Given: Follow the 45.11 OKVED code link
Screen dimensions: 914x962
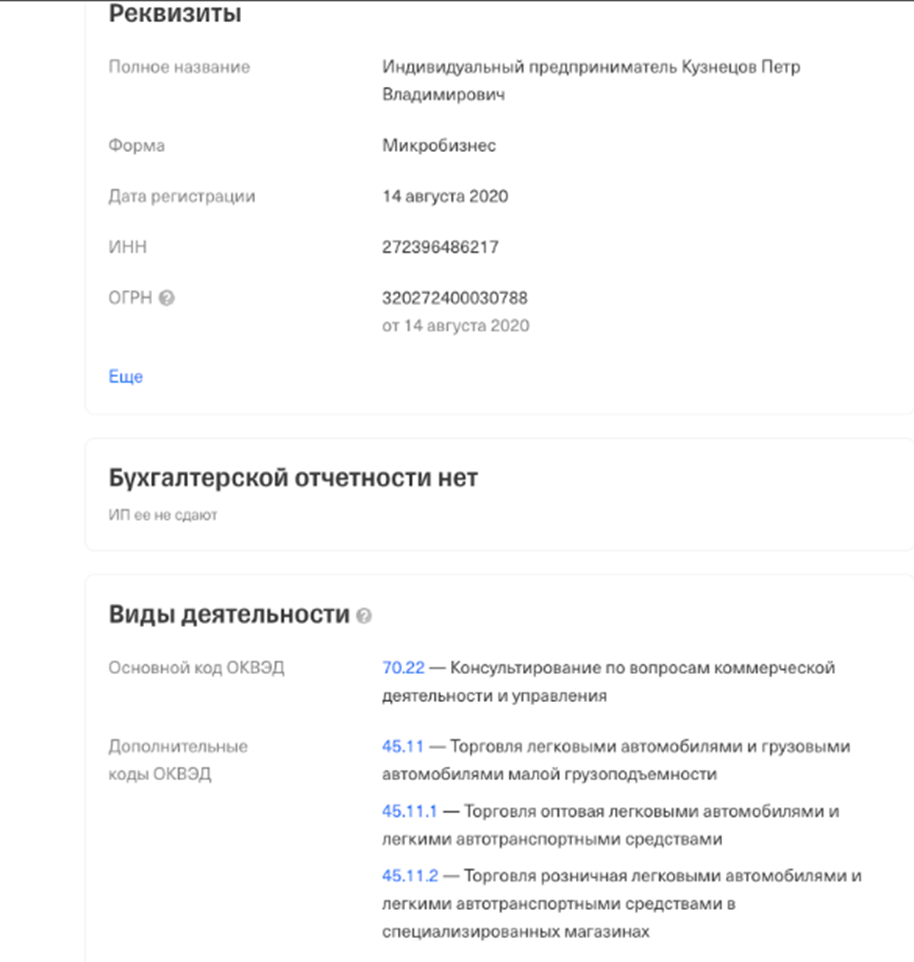Looking at the screenshot, I should [403, 747].
